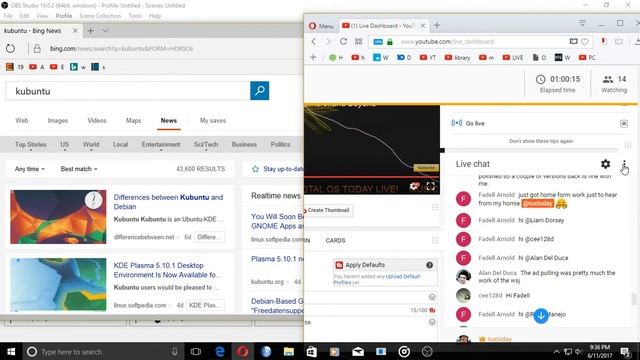Click the Create Thumbnail button

click(x=328, y=210)
